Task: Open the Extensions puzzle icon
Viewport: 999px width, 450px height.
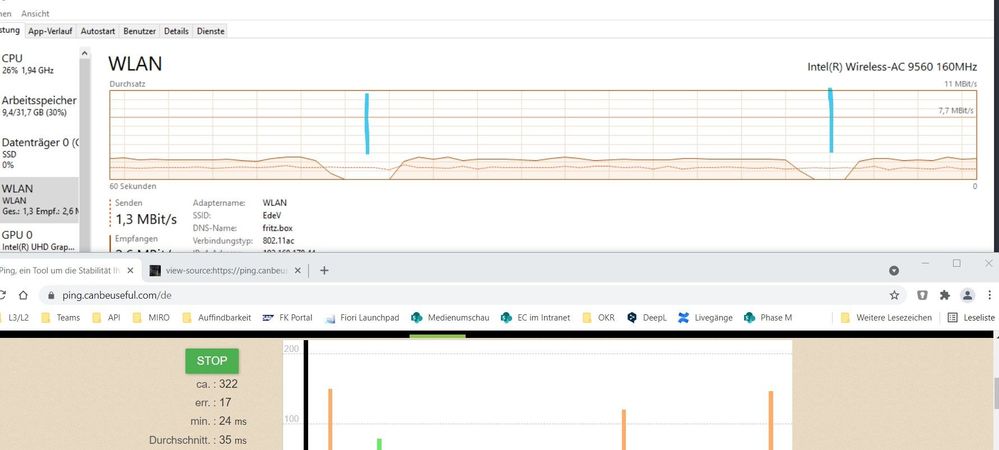Action: pyautogui.click(x=945, y=295)
